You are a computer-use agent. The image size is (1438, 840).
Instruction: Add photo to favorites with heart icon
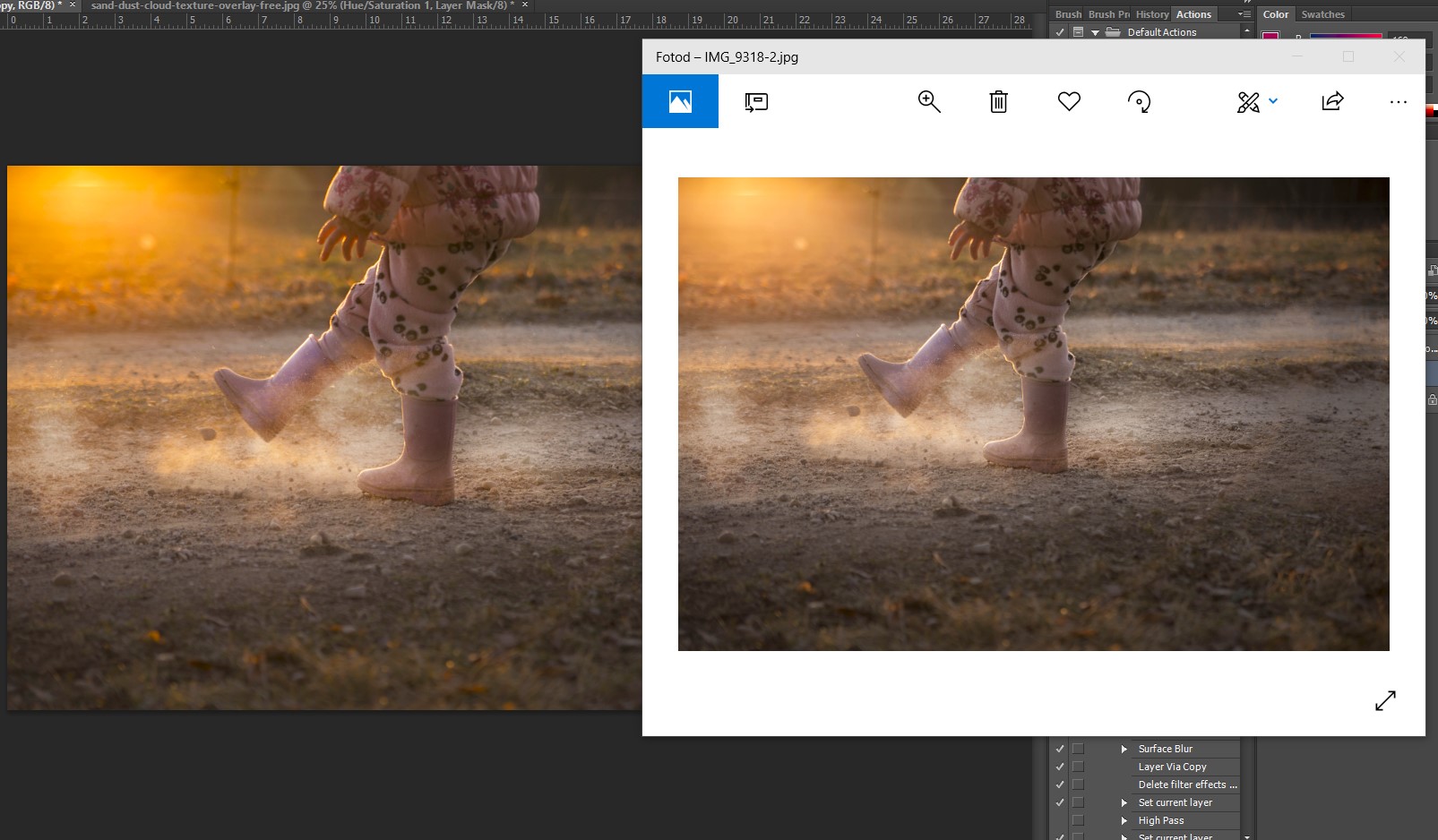point(1069,101)
